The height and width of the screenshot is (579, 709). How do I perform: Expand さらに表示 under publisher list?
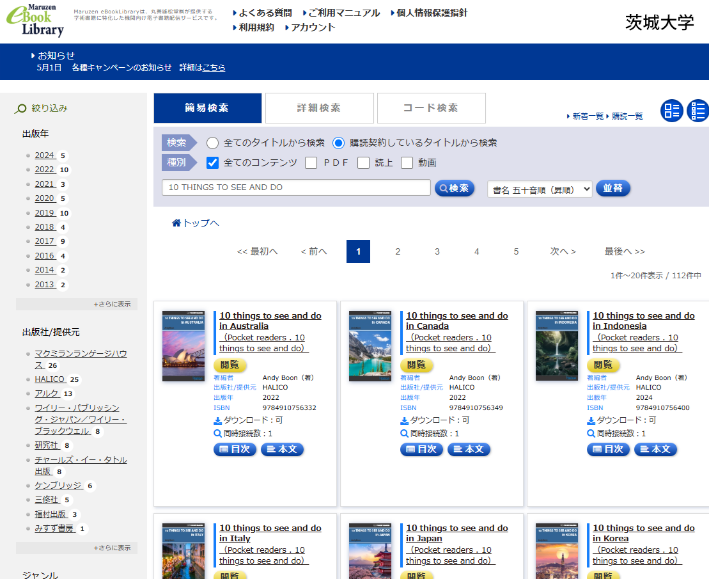pyautogui.click(x=112, y=547)
